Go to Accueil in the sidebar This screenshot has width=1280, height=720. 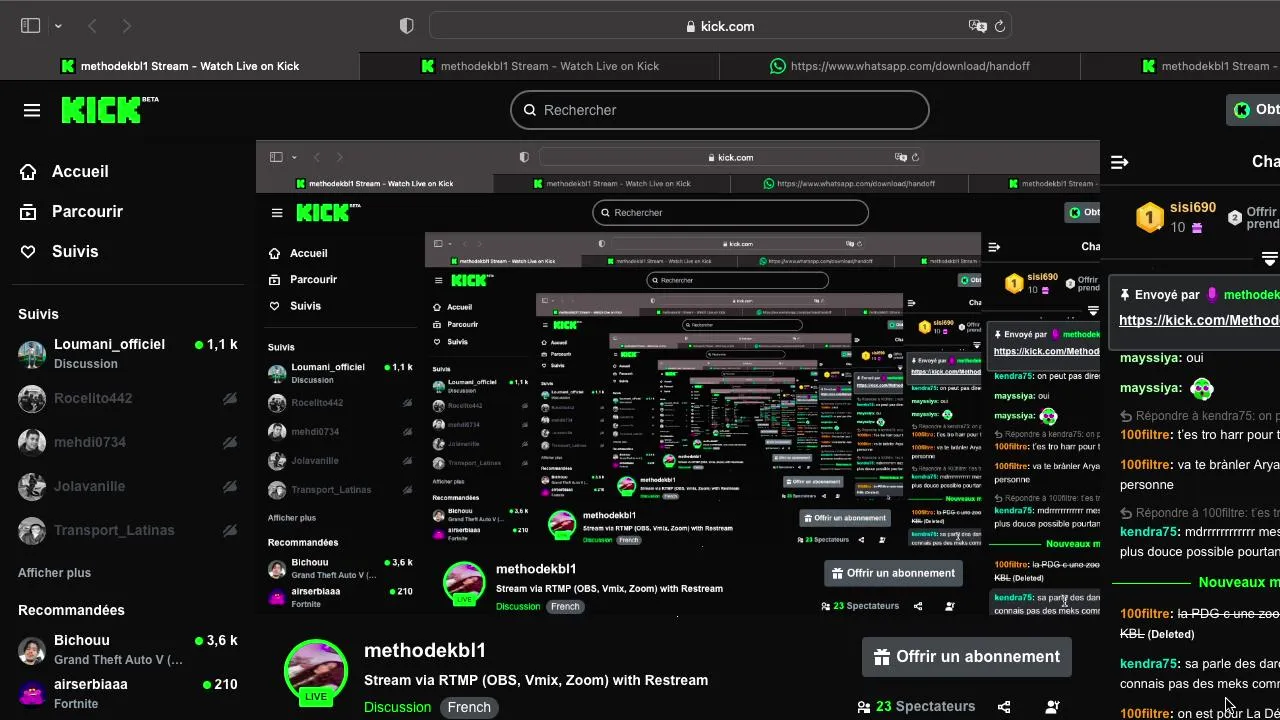click(64, 172)
